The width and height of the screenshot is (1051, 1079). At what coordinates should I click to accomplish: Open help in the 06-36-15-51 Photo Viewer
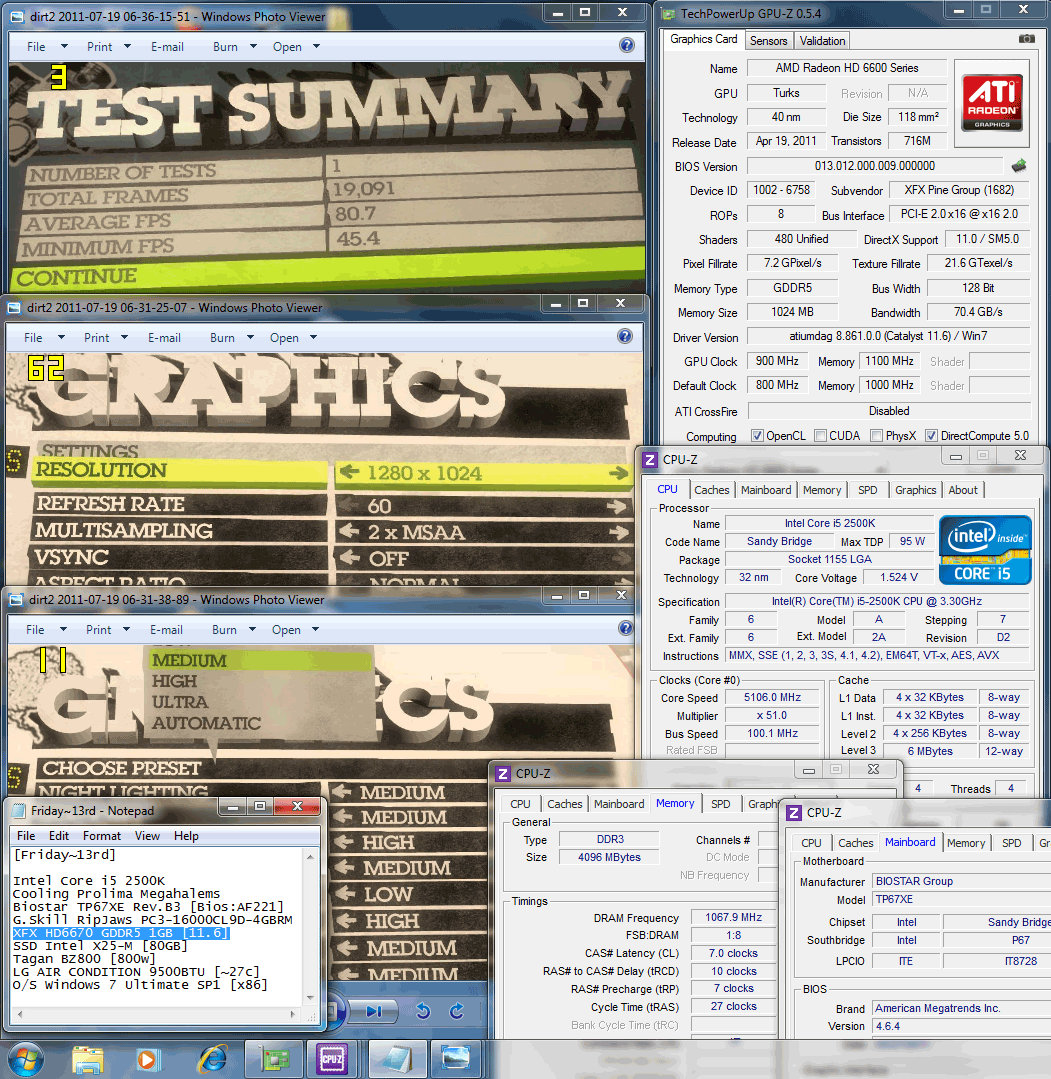point(627,45)
